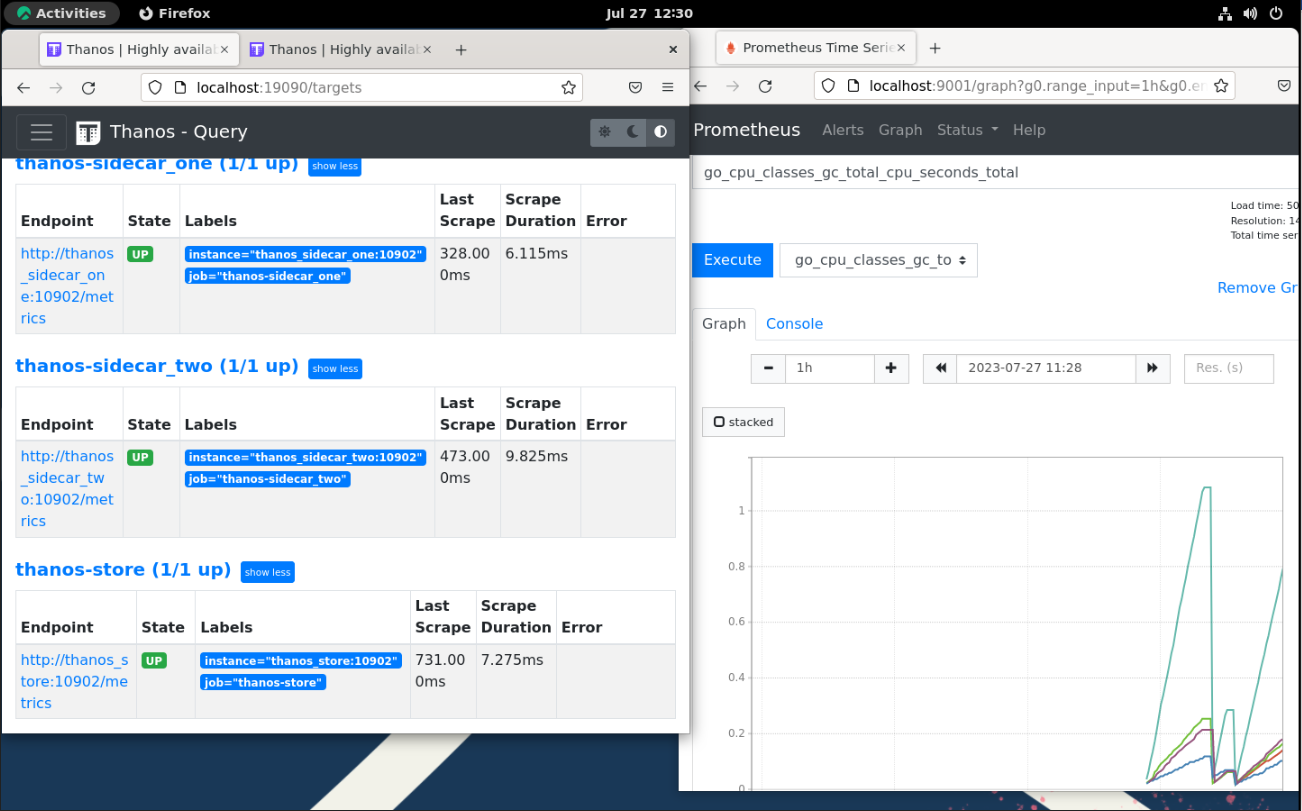Click the 2023-07-27 11:28 end time field

tap(1046, 368)
